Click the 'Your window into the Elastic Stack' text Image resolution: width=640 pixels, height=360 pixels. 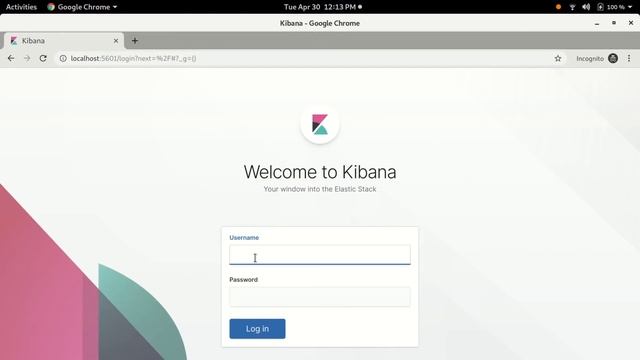[320, 189]
